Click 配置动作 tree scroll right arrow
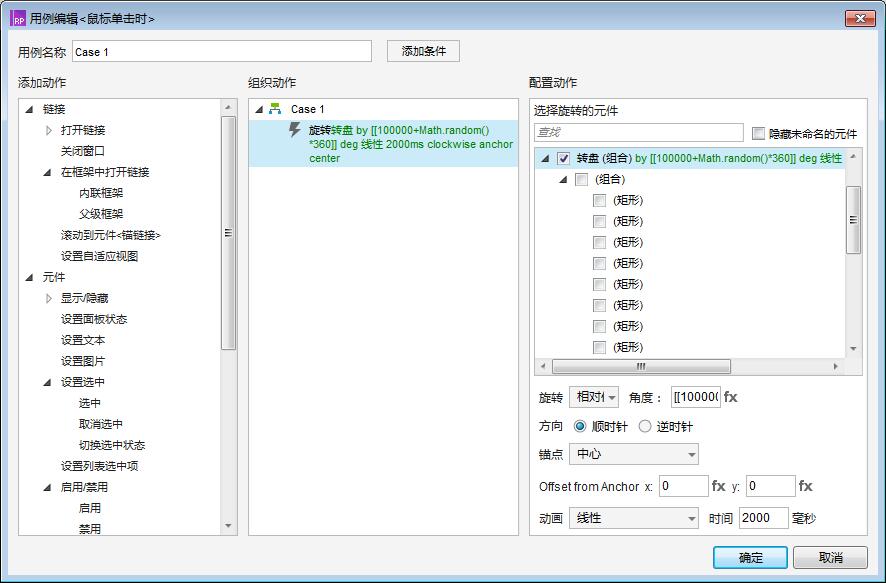886x583 pixels. click(x=836, y=367)
